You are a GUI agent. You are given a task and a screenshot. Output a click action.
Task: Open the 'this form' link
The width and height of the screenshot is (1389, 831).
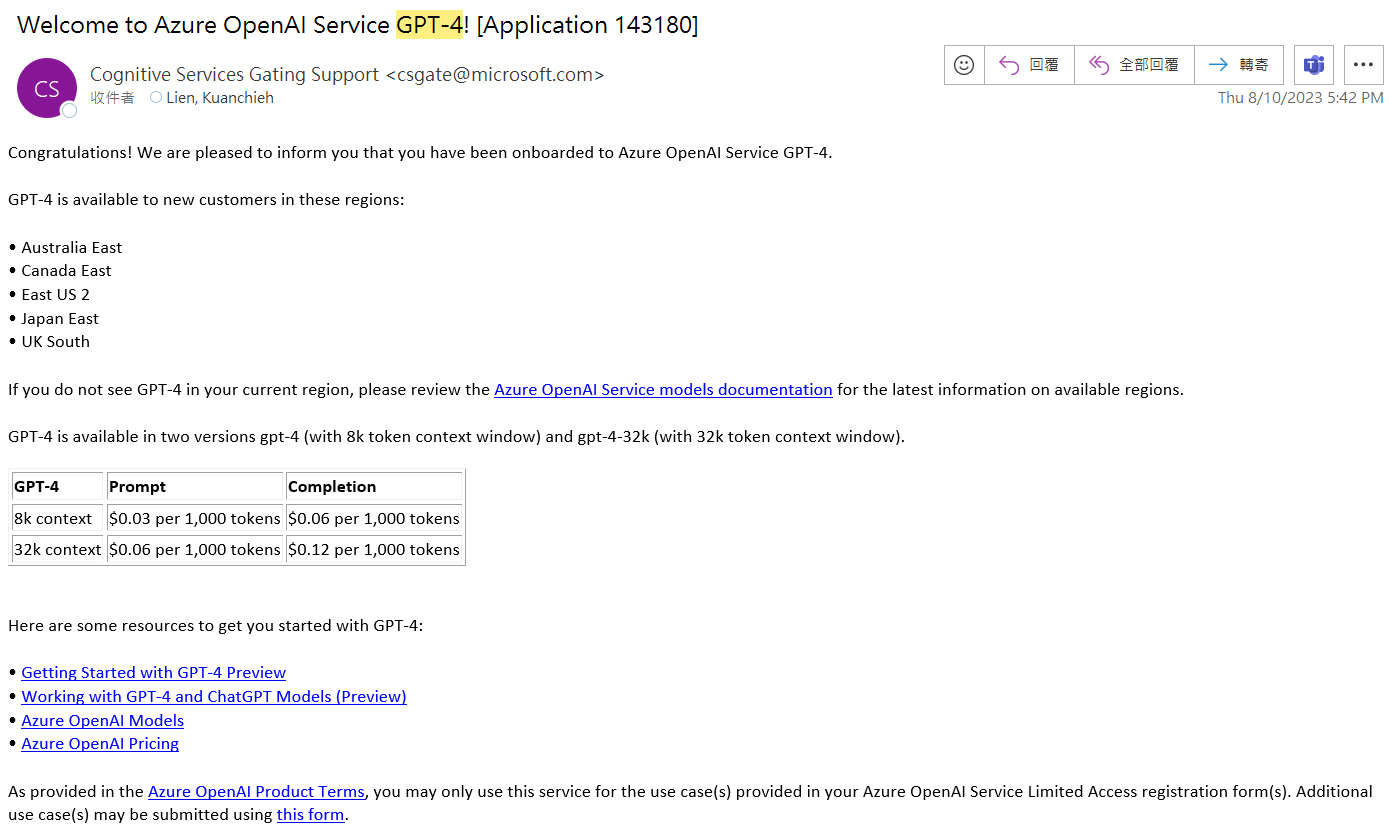310,815
